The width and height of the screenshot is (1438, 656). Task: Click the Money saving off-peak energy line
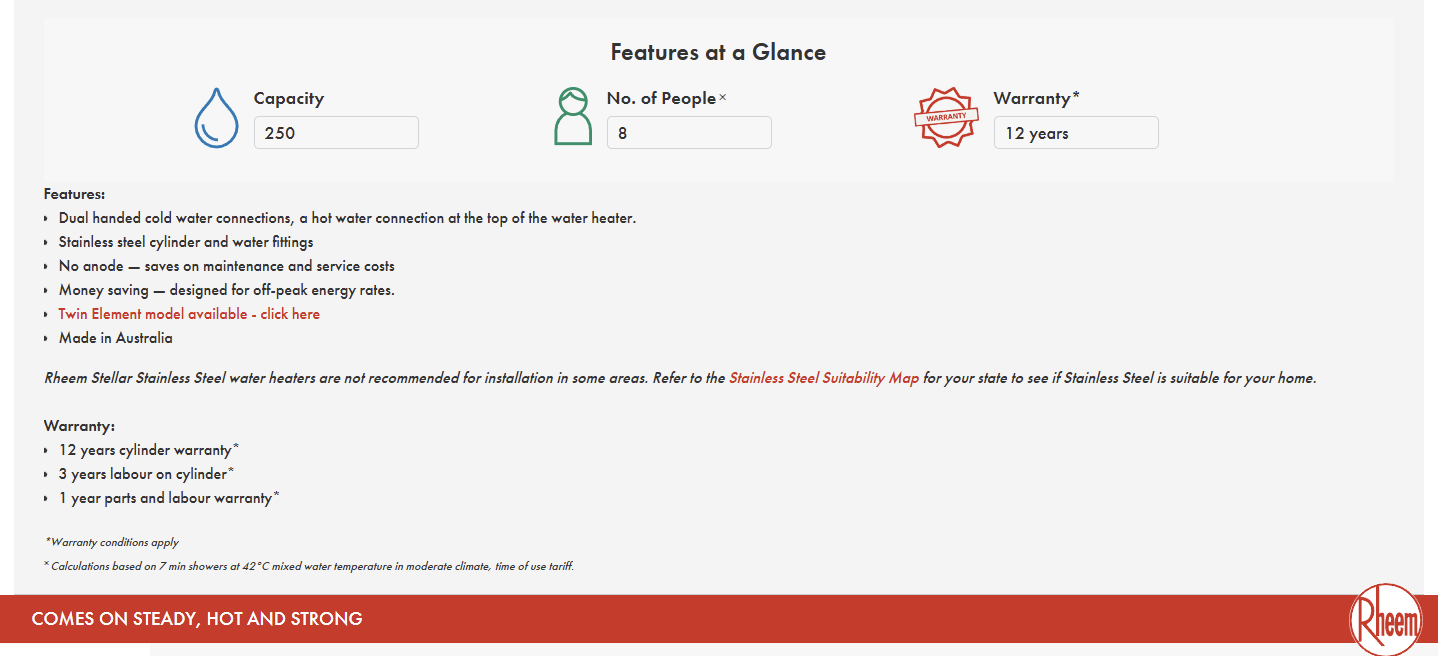227,290
